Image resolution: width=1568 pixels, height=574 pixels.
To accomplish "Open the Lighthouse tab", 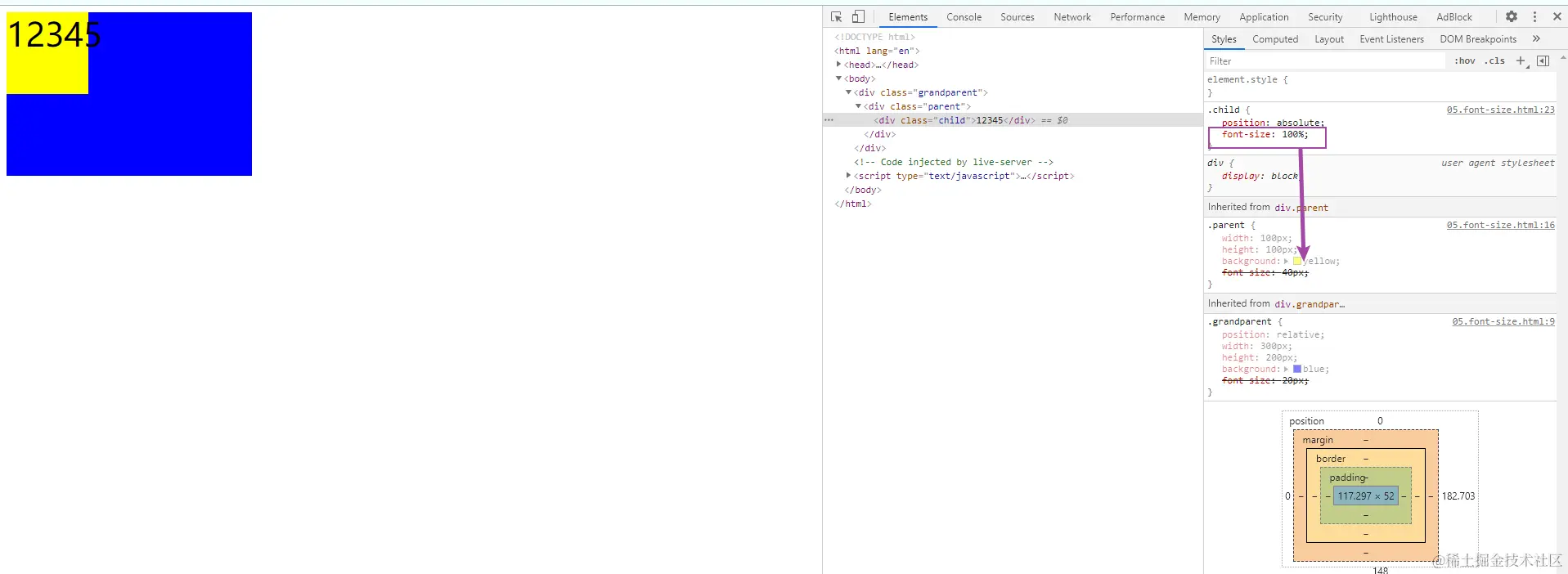I will pos(1393,17).
